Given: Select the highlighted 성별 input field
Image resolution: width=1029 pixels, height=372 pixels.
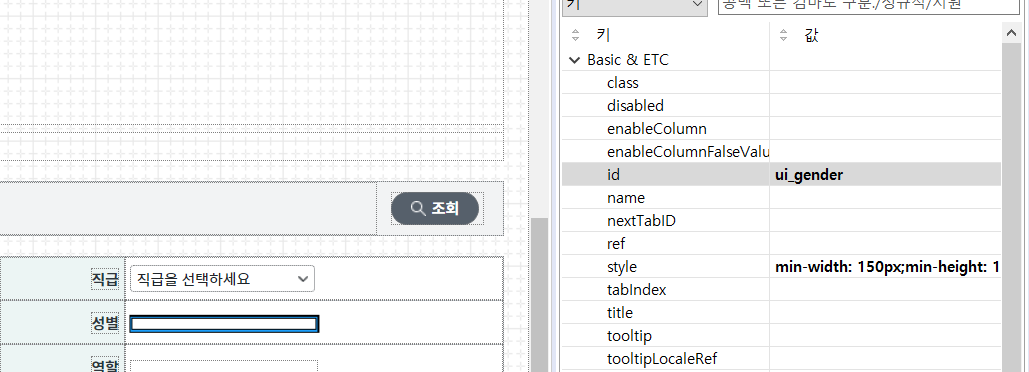Looking at the screenshot, I should 224,323.
